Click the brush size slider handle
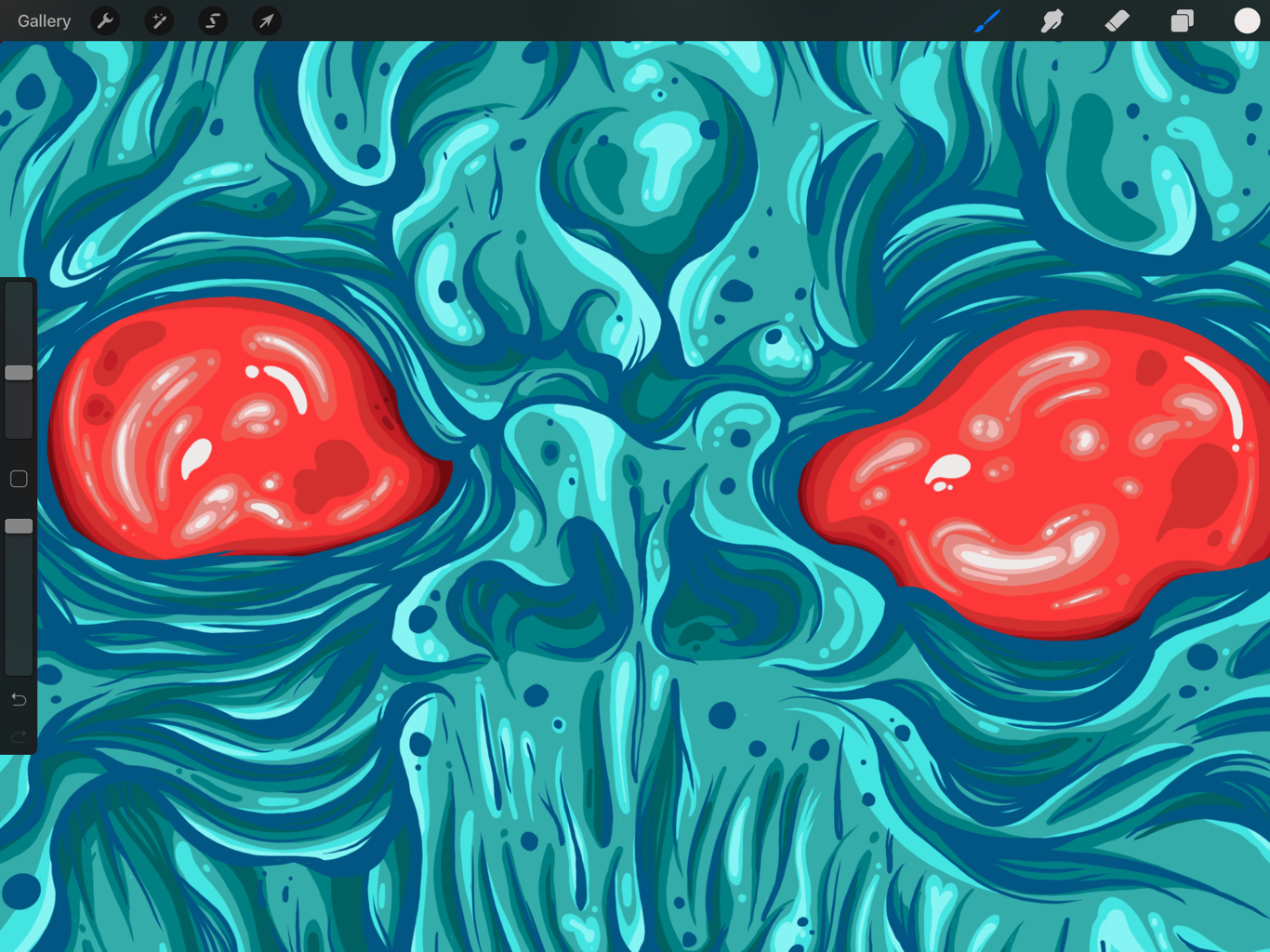This screenshot has height=952, width=1270. point(19,373)
